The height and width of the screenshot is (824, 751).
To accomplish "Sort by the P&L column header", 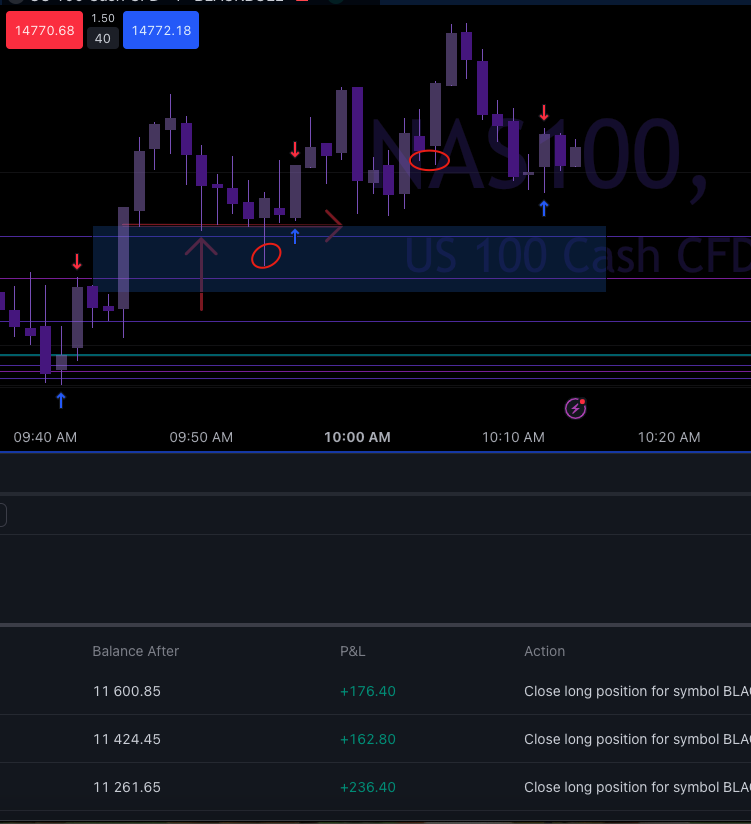I will click(353, 651).
